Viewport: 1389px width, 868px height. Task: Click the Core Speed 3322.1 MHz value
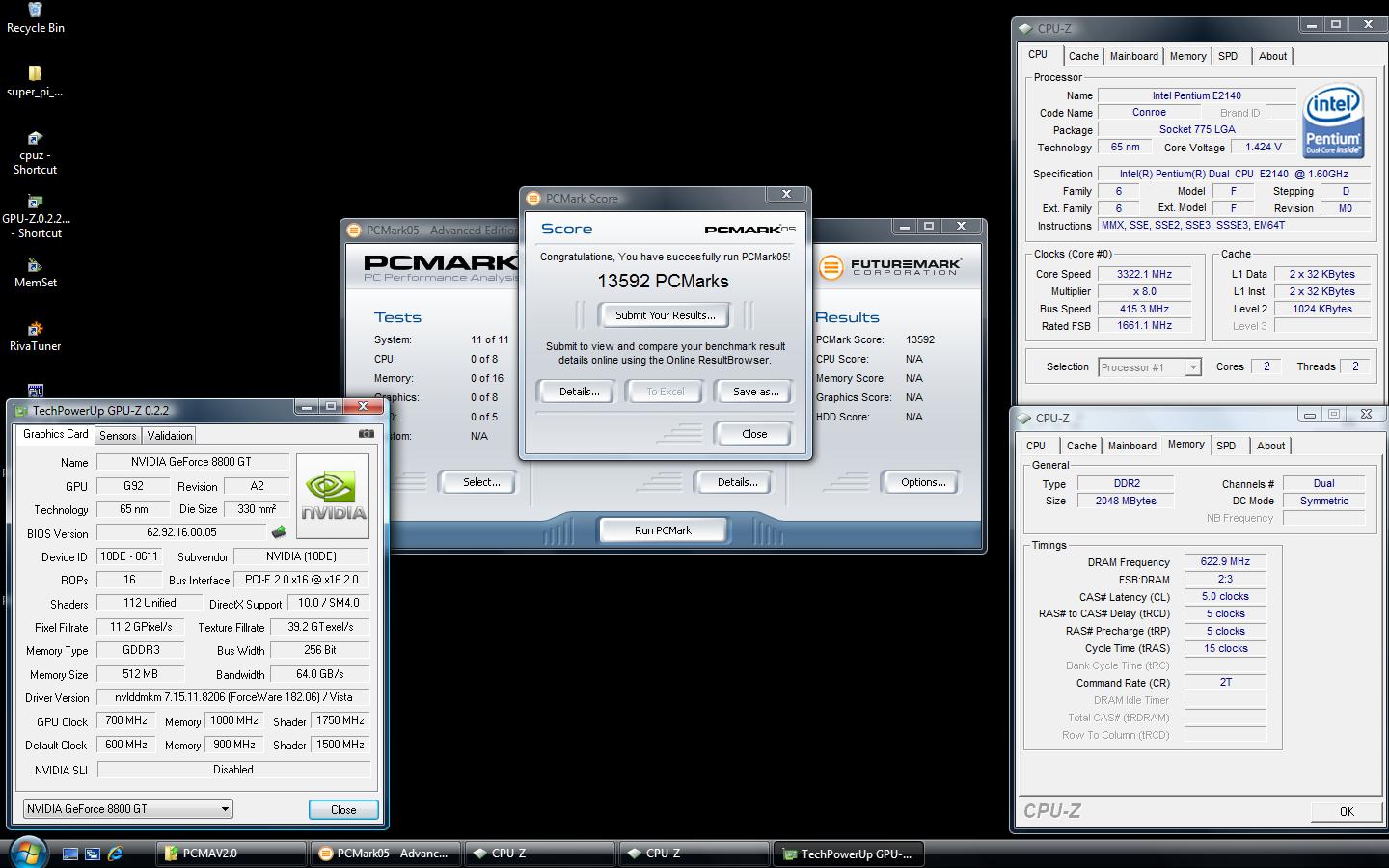[x=1144, y=274]
